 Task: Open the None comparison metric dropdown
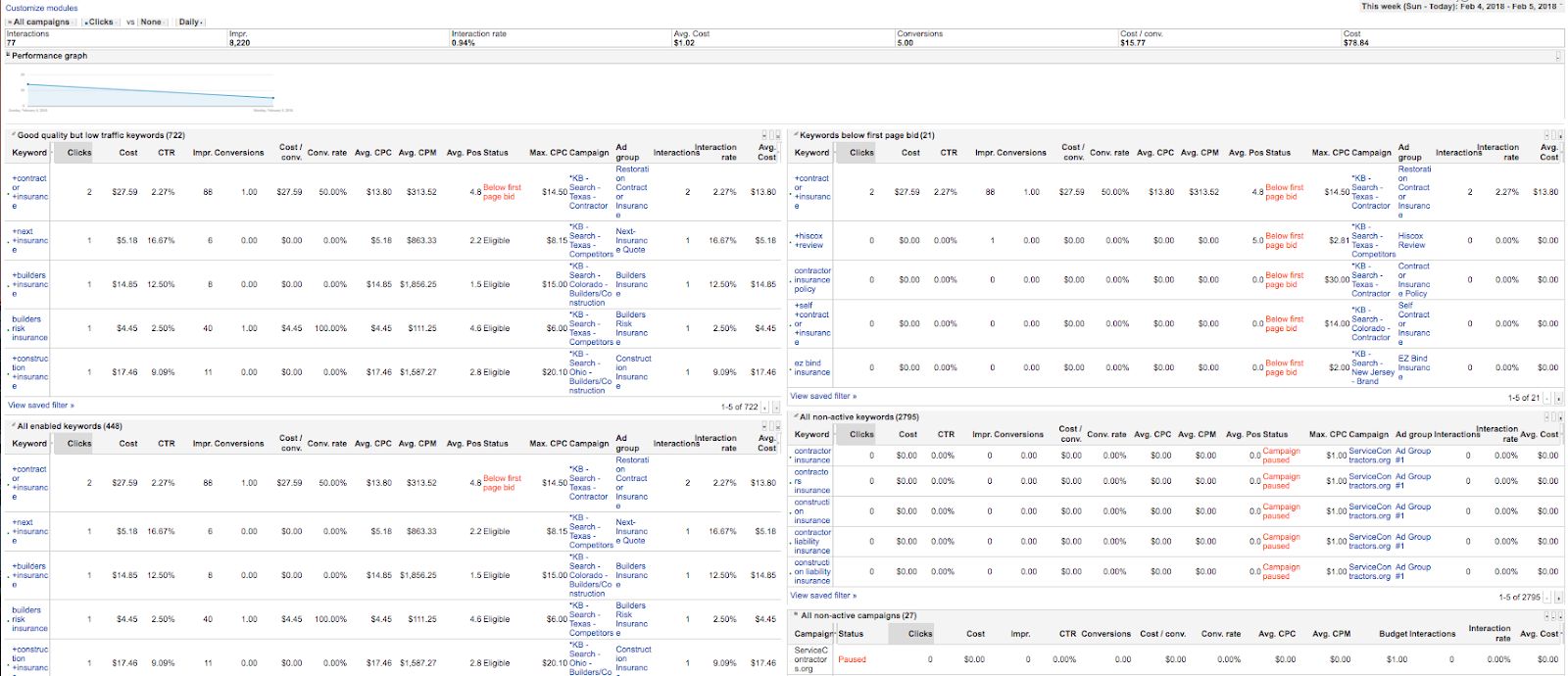151,22
